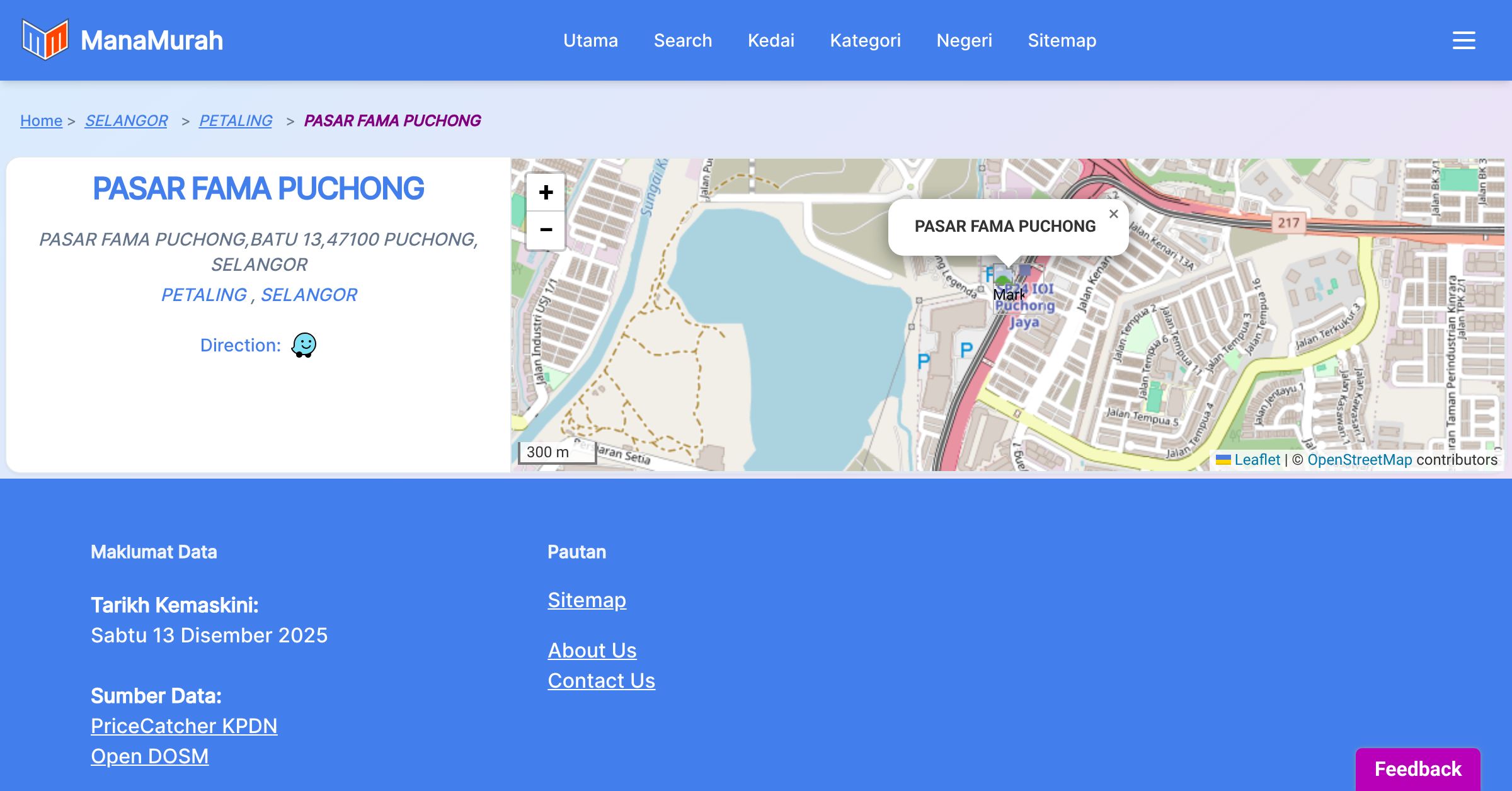Click the SELANGOR breadcrumb link
This screenshot has height=791, width=1512.
tap(126, 120)
